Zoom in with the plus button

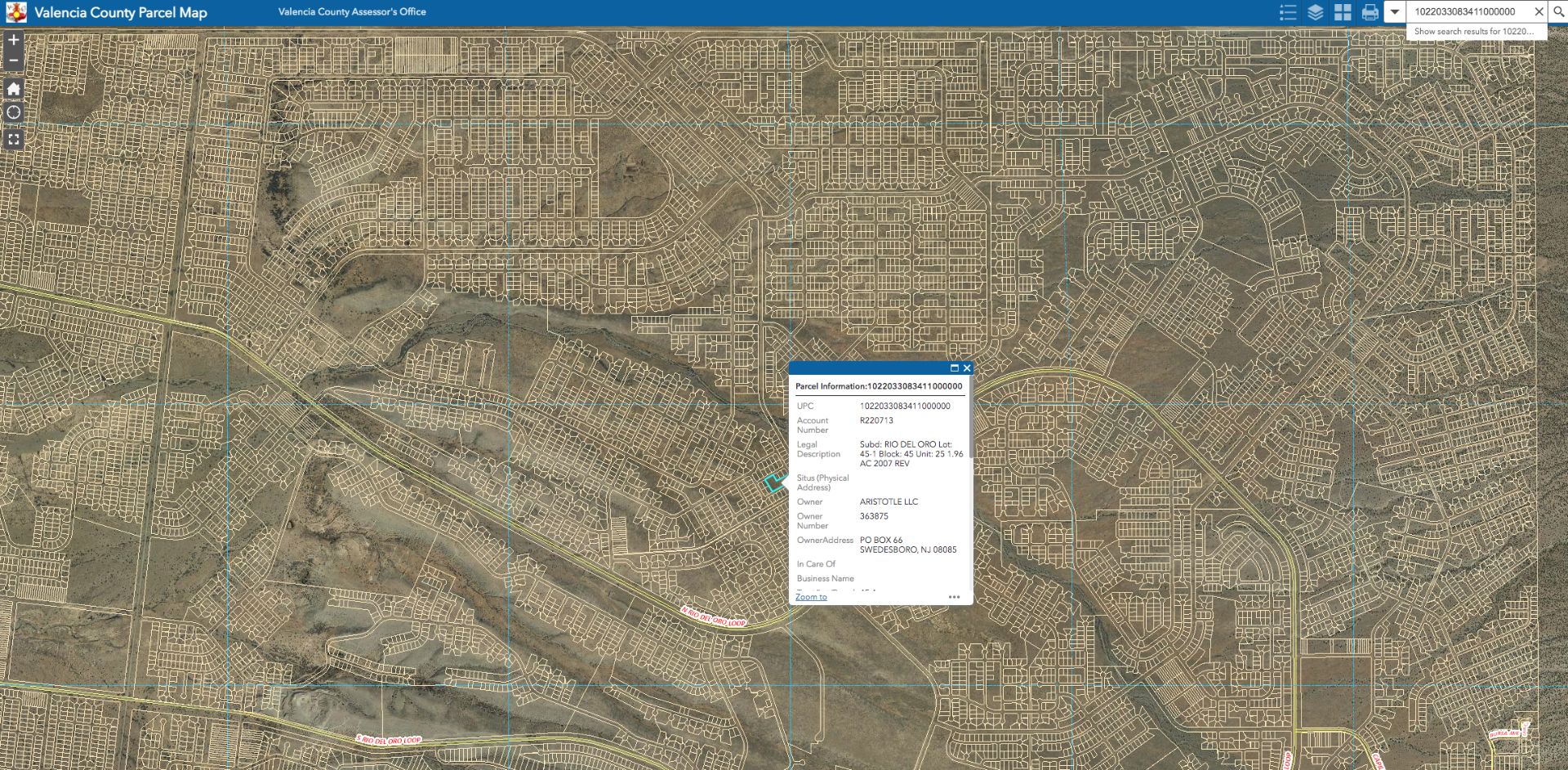(13, 40)
